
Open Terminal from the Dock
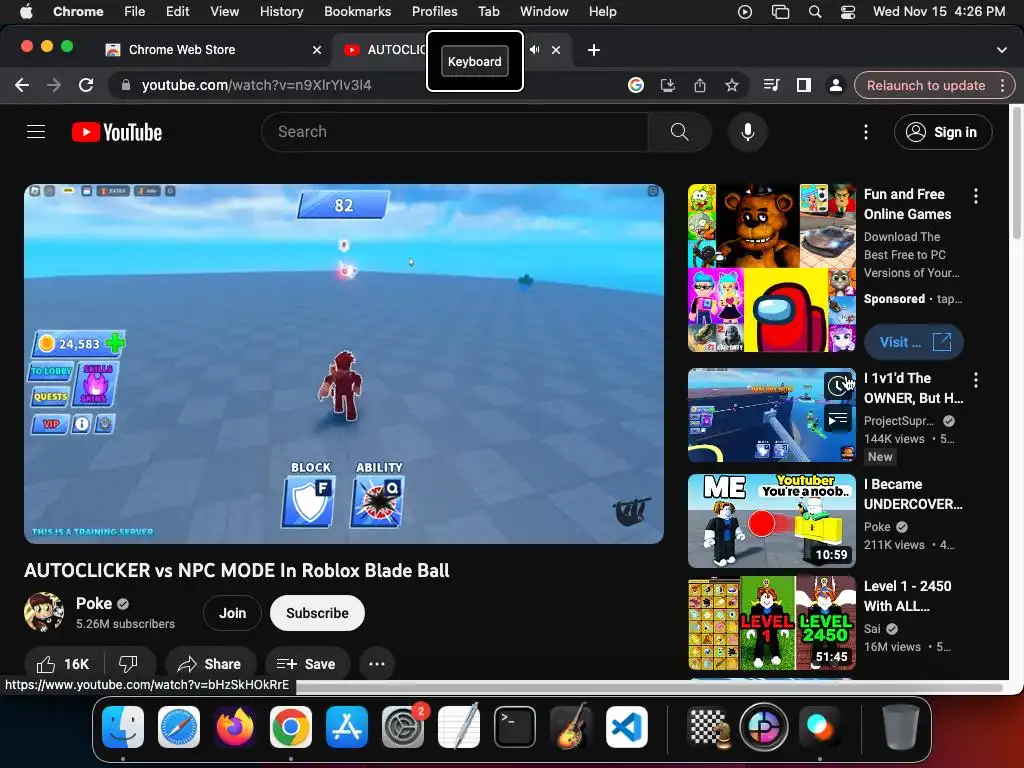coord(515,727)
